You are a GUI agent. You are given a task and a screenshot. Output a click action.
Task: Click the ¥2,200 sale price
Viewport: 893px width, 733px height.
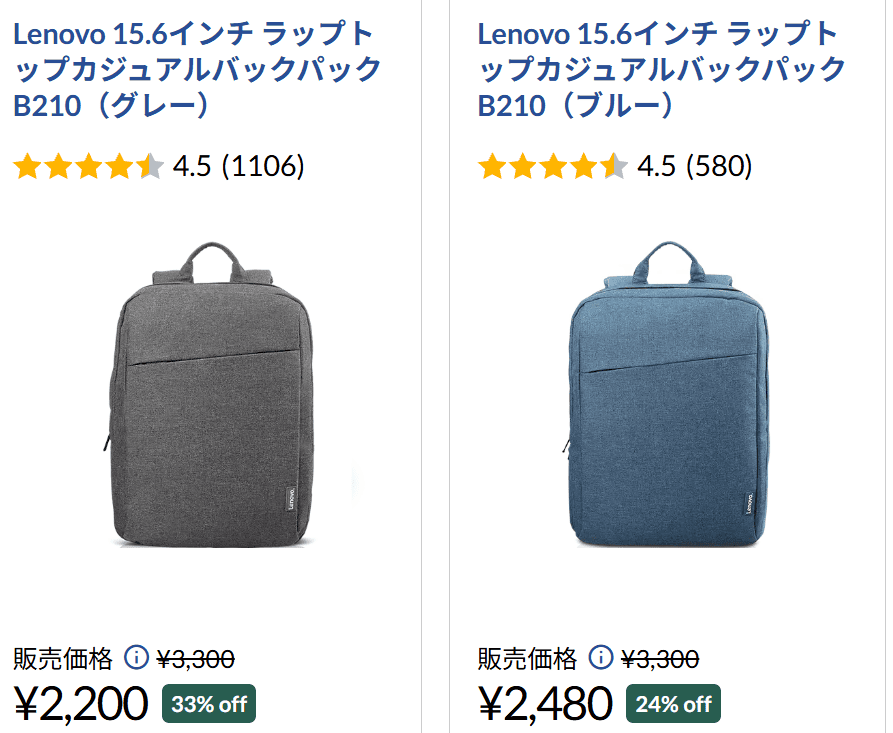[80, 703]
